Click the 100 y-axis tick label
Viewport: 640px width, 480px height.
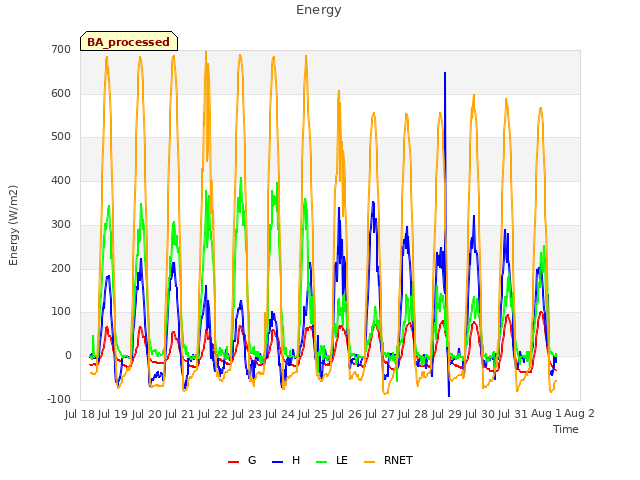pyautogui.click(x=61, y=312)
